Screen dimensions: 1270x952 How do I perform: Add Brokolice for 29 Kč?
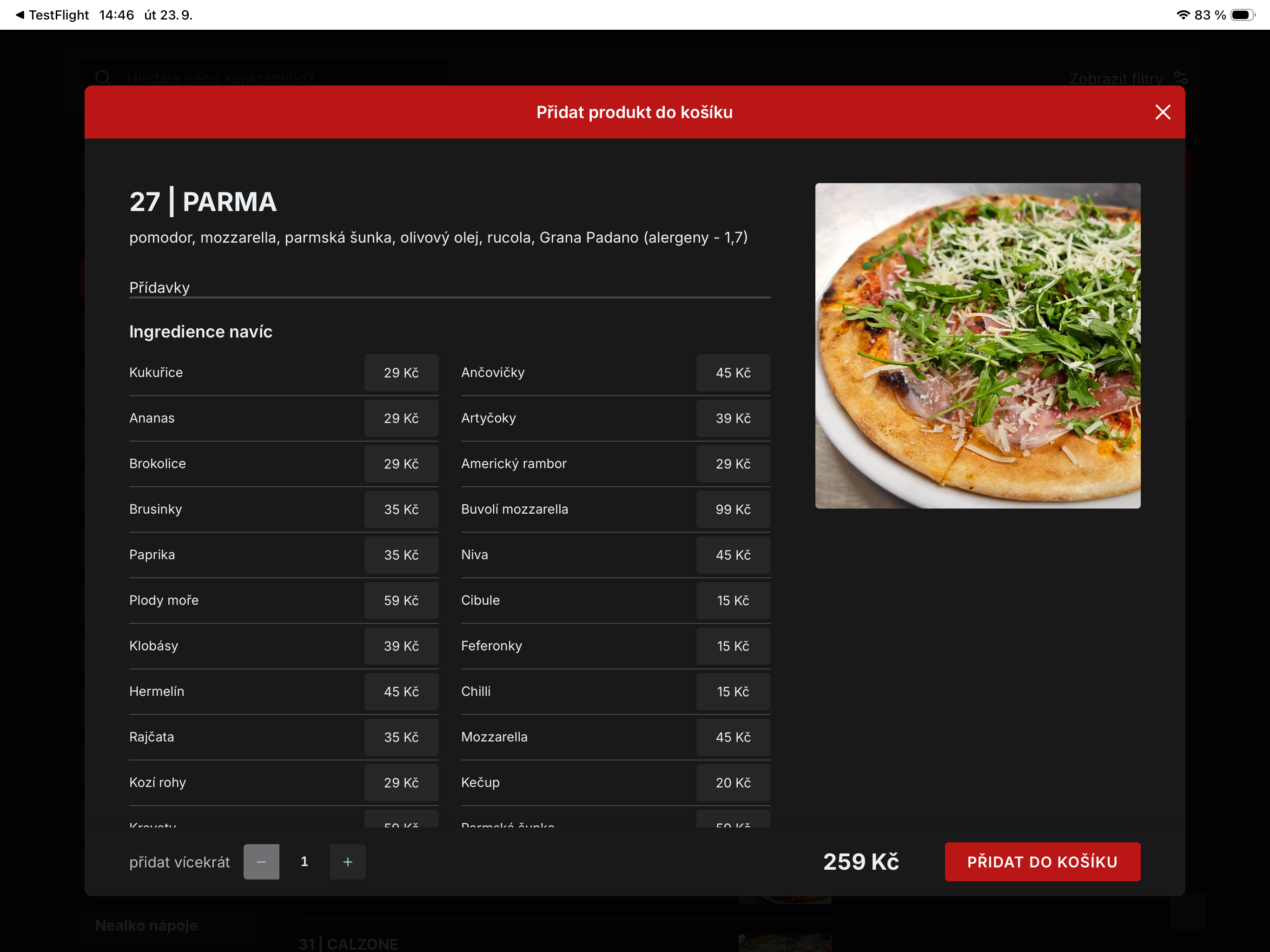pyautogui.click(x=401, y=463)
